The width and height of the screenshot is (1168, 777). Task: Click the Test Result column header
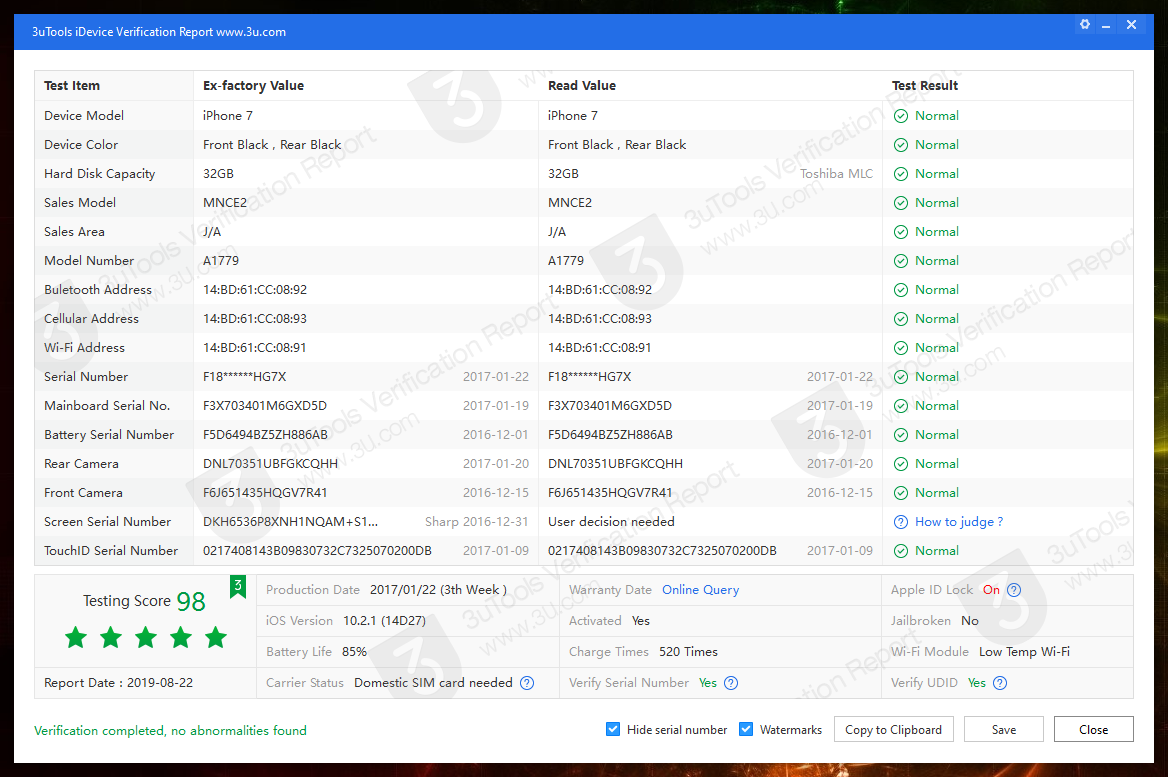click(x=924, y=86)
